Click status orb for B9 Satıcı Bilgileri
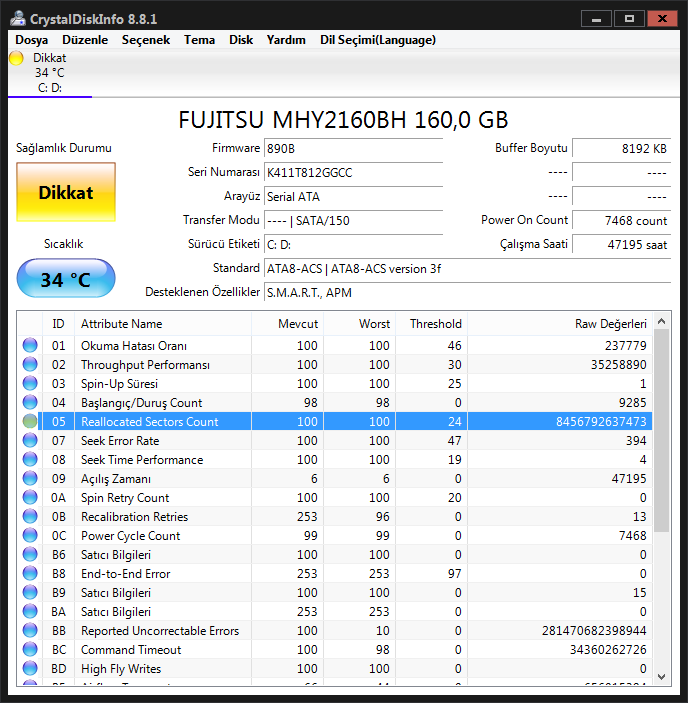 [x=30, y=592]
